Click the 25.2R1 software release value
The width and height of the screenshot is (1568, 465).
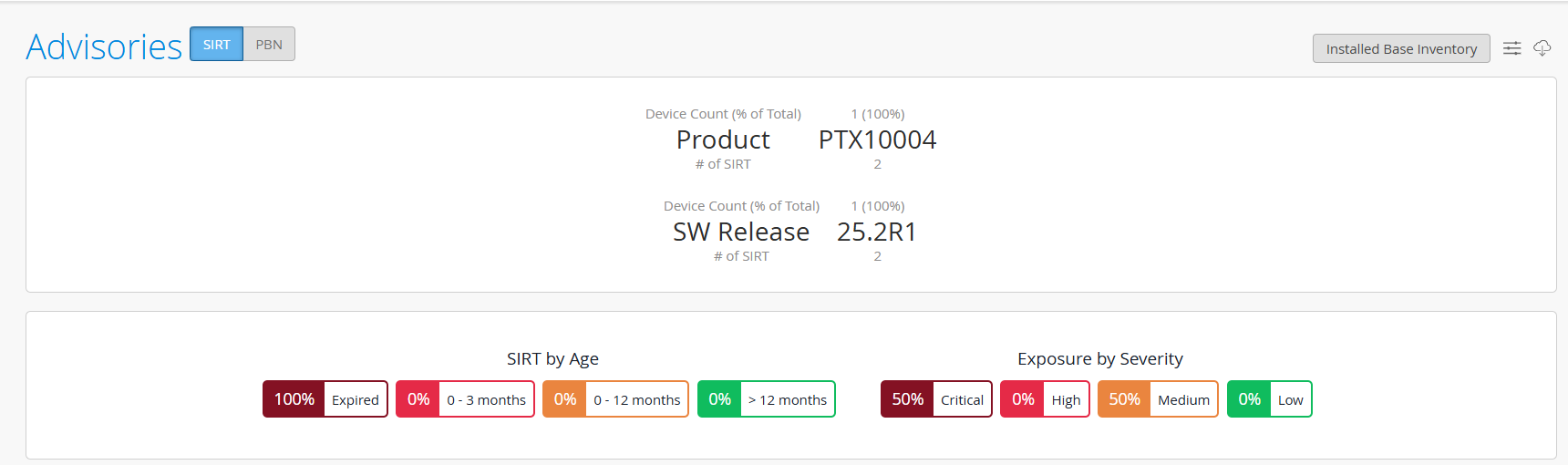coord(877,232)
